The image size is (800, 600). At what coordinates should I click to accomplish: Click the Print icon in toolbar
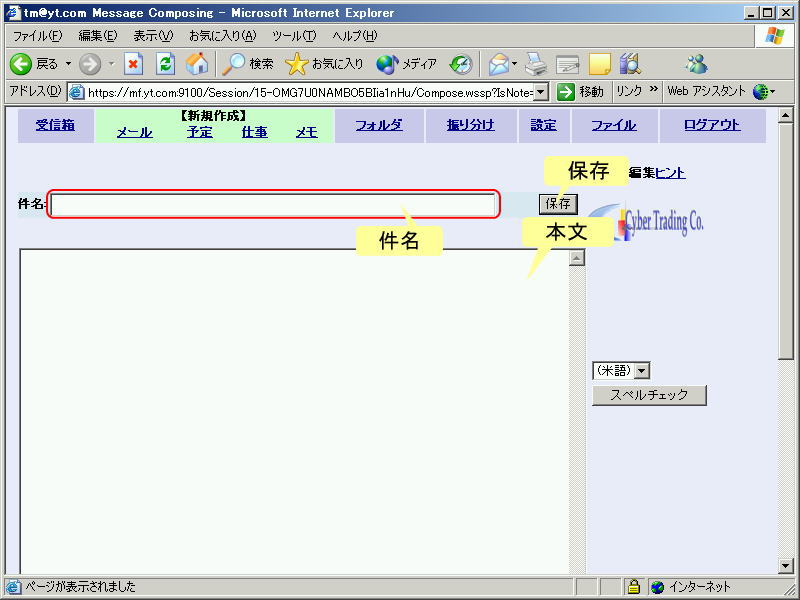click(x=537, y=64)
